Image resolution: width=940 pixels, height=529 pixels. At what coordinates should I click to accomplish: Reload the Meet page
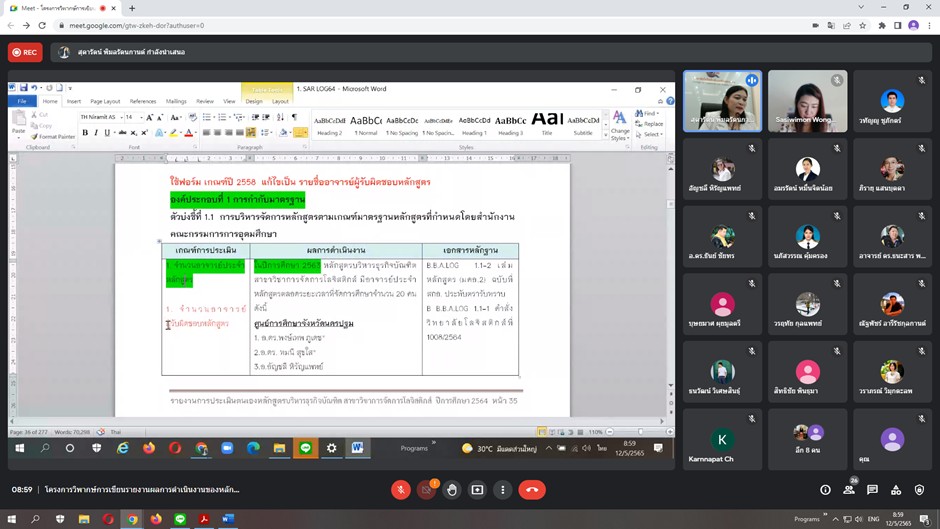click(44, 26)
